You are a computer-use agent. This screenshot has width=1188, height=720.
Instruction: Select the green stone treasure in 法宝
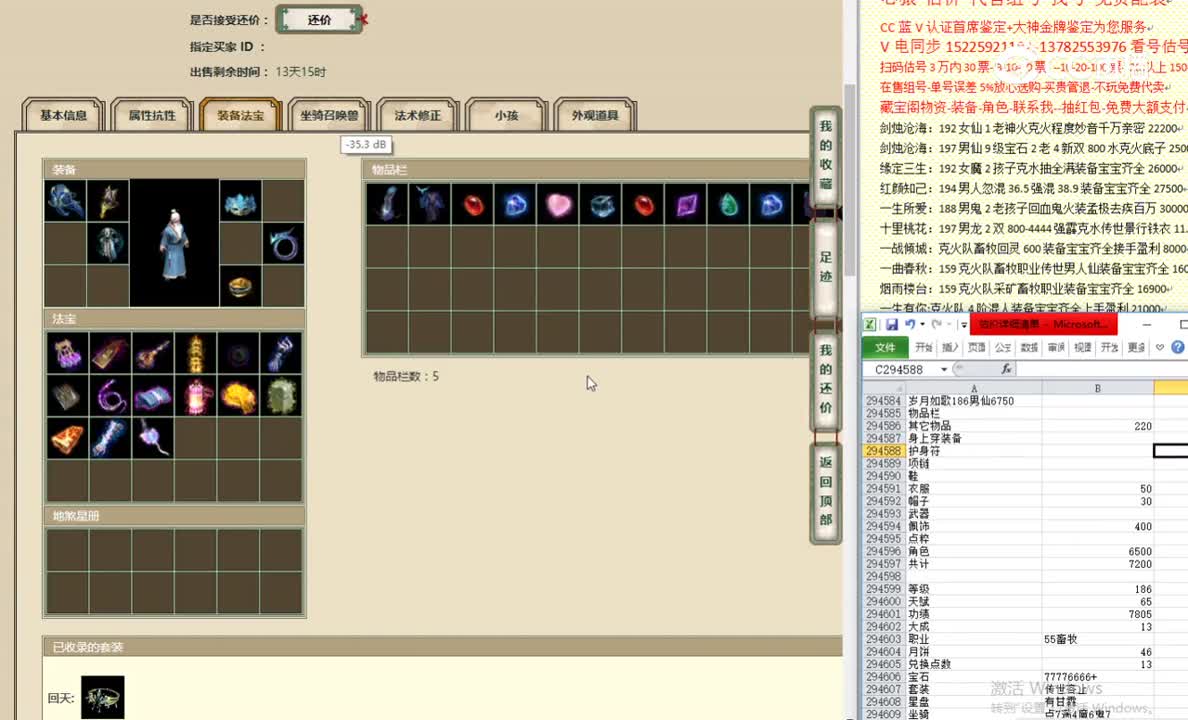(283, 395)
